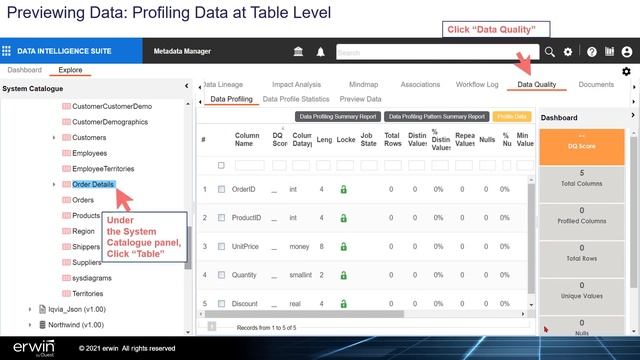Click the bank building icon in header
640x360 pixels.
point(298,51)
